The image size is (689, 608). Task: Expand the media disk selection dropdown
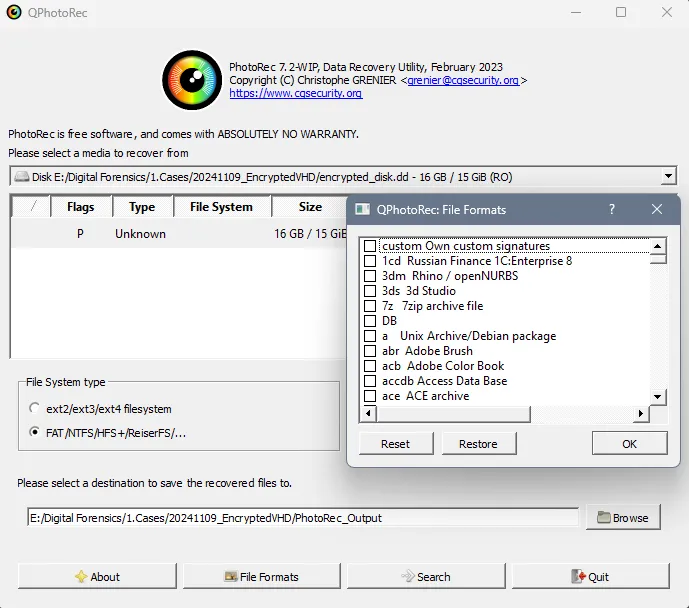click(x=668, y=177)
